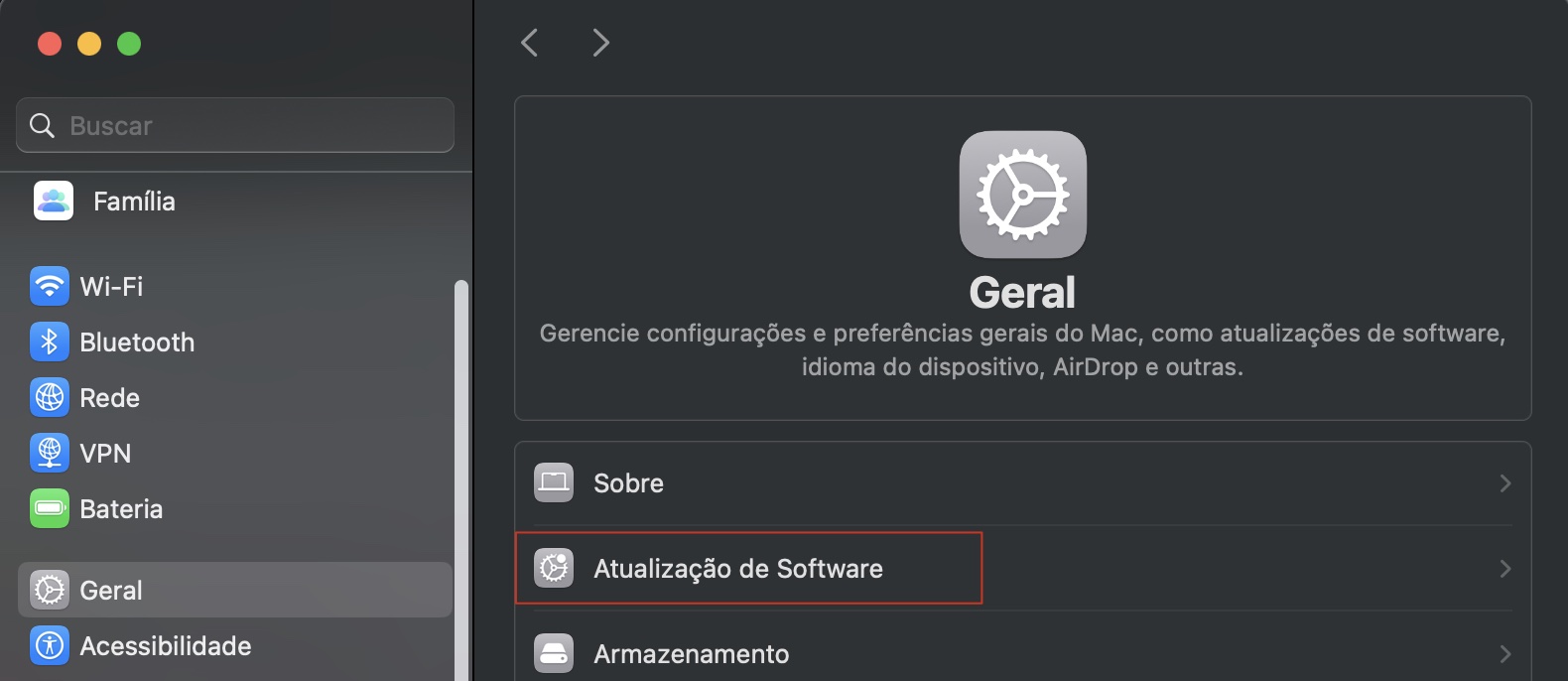Click the large Geral gear icon
The image size is (1568, 681).
pyautogui.click(x=1022, y=195)
